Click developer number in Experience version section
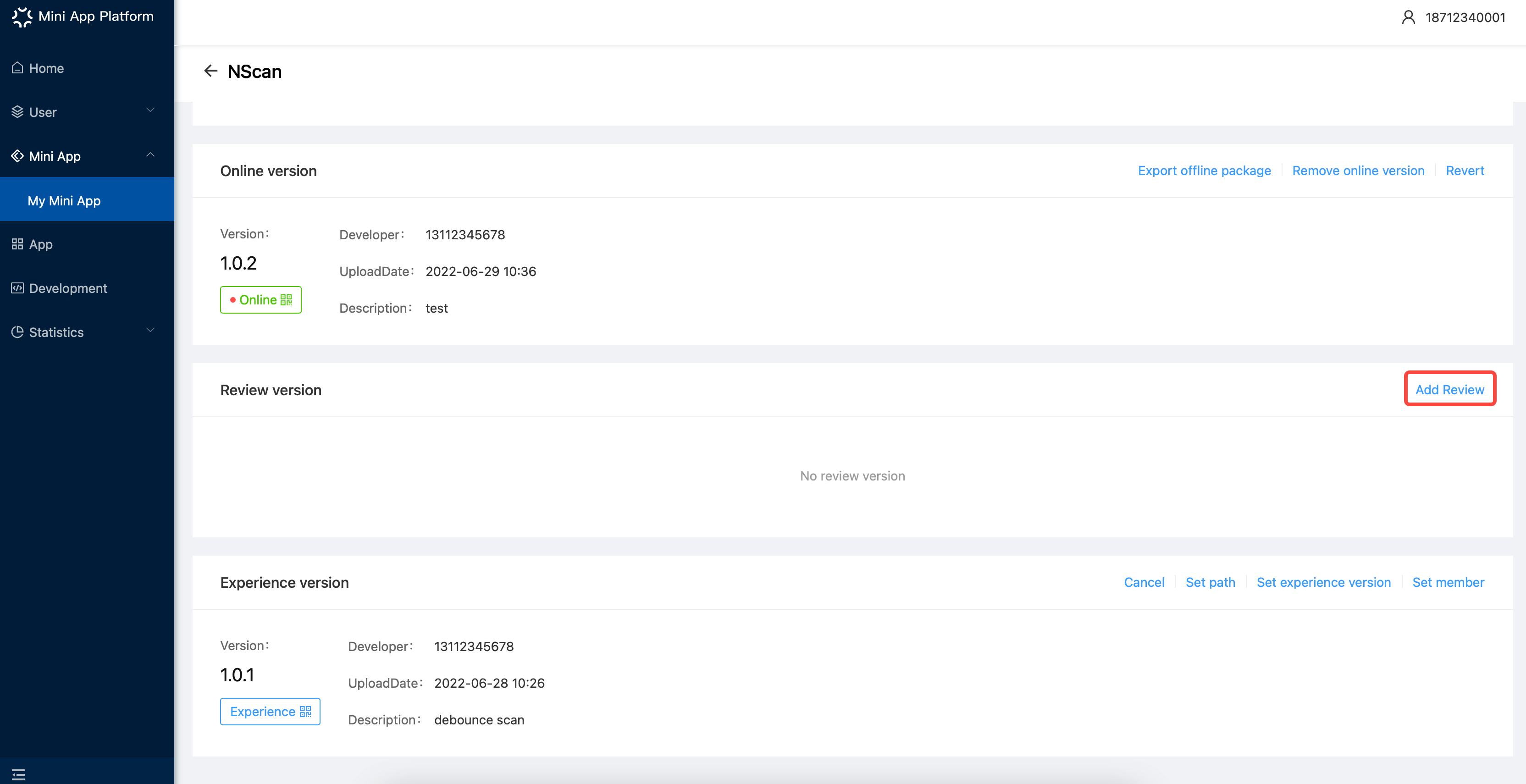The image size is (1526, 784). (x=474, y=646)
